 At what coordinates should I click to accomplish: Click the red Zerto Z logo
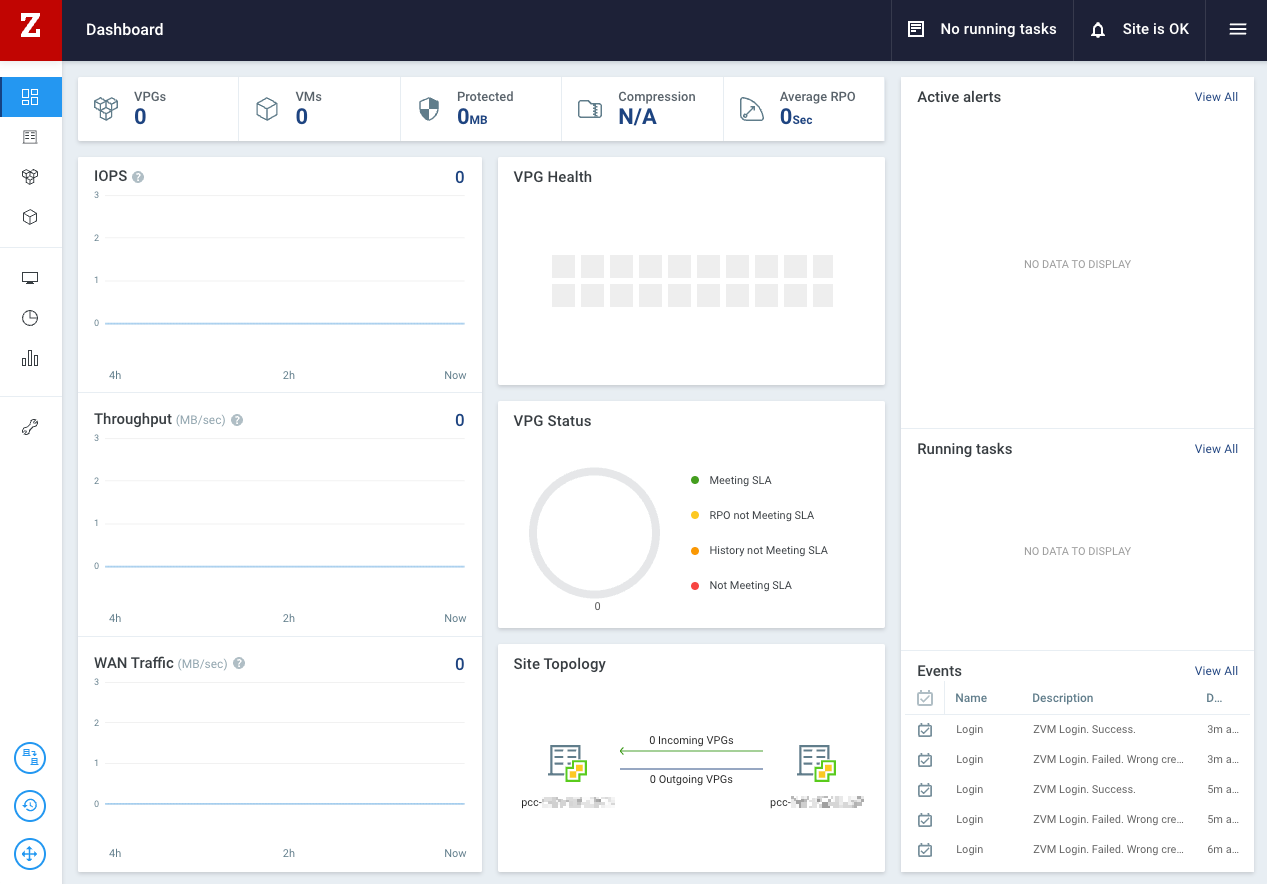[30, 29]
